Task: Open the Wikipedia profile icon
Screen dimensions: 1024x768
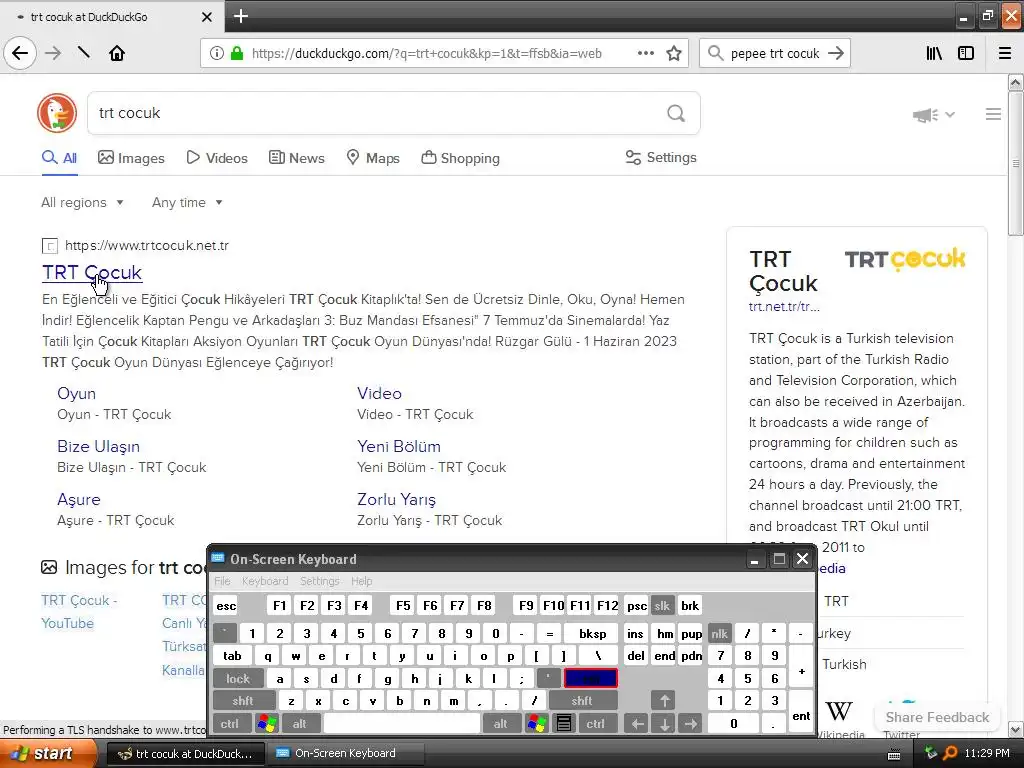Action: (839, 711)
